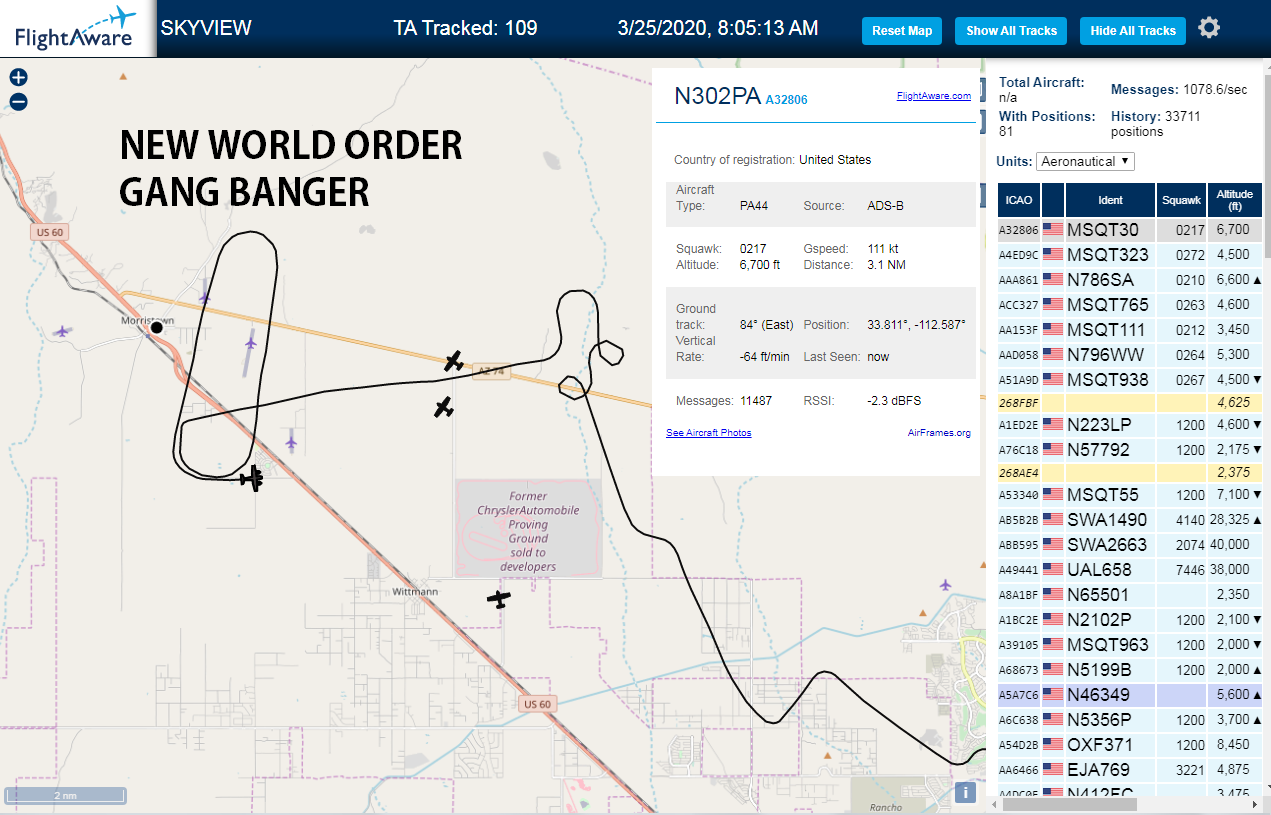1271x815 pixels.
Task: Select the UAL658 row
Action: pos(1130,570)
